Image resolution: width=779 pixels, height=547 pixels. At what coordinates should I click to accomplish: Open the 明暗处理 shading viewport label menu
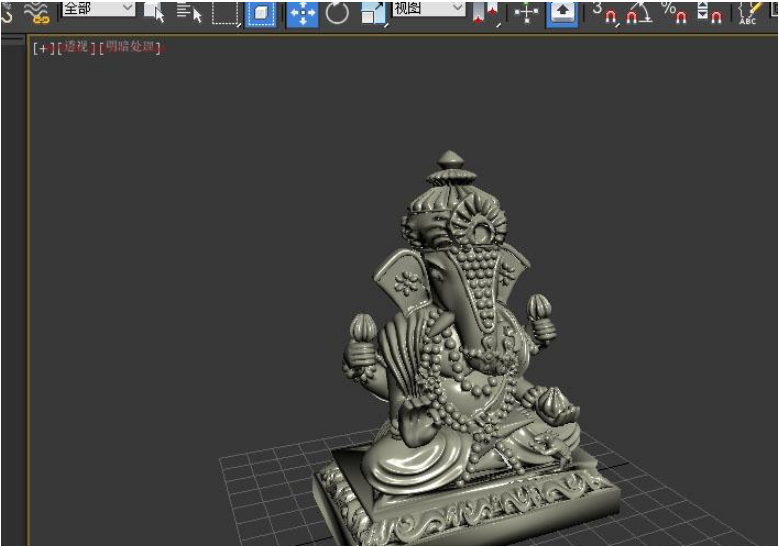tap(130, 48)
